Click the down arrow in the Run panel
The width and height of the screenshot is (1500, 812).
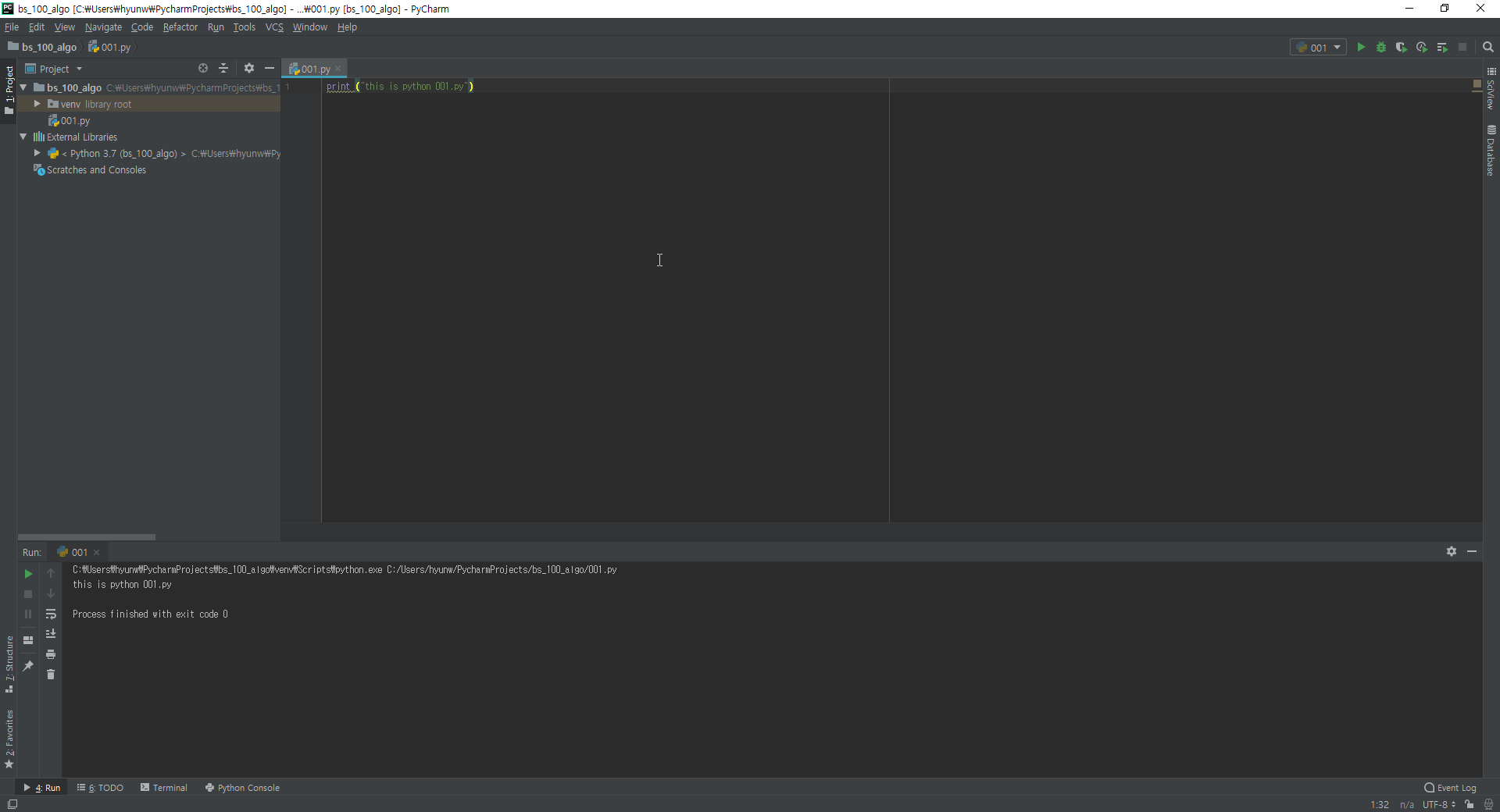(x=51, y=594)
